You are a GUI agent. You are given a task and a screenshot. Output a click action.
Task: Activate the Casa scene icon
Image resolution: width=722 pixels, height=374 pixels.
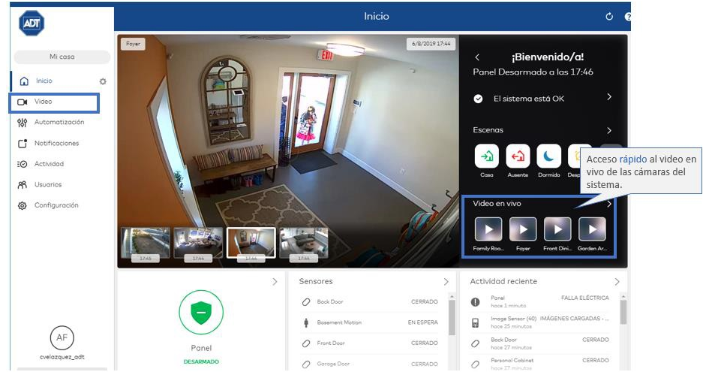[487, 156]
